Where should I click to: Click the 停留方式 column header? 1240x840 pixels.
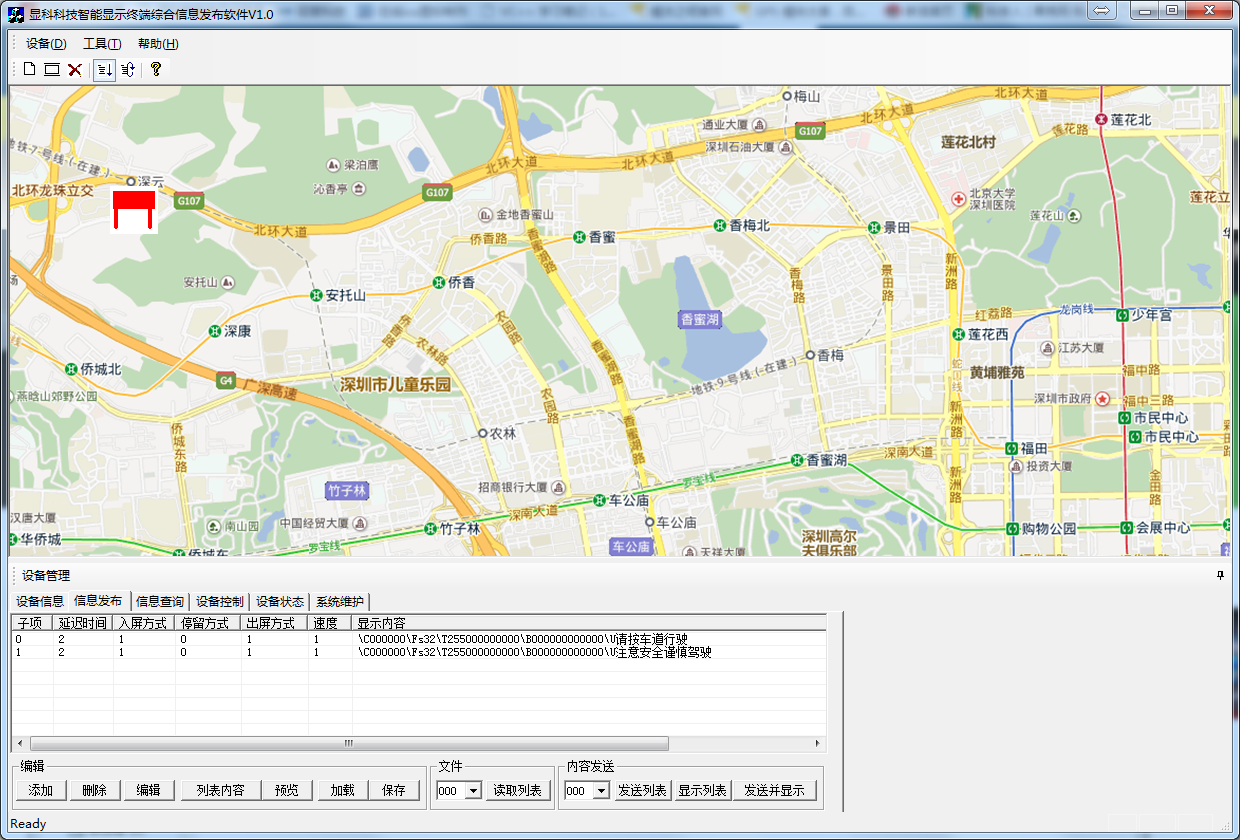[x=207, y=622]
